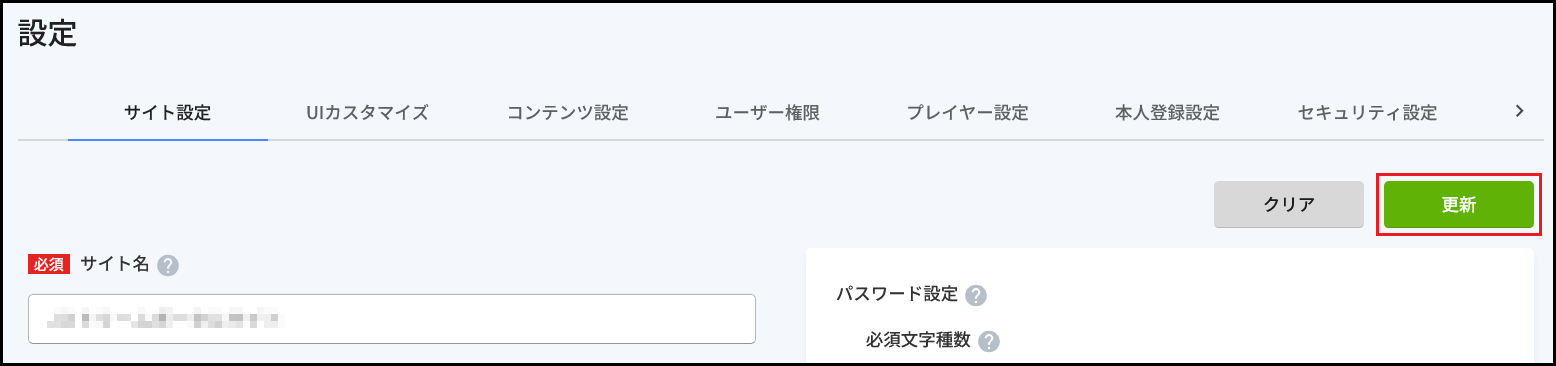Image resolution: width=1556 pixels, height=366 pixels.
Task: Open the プレイヤー設定 tab
Action: tap(967, 113)
